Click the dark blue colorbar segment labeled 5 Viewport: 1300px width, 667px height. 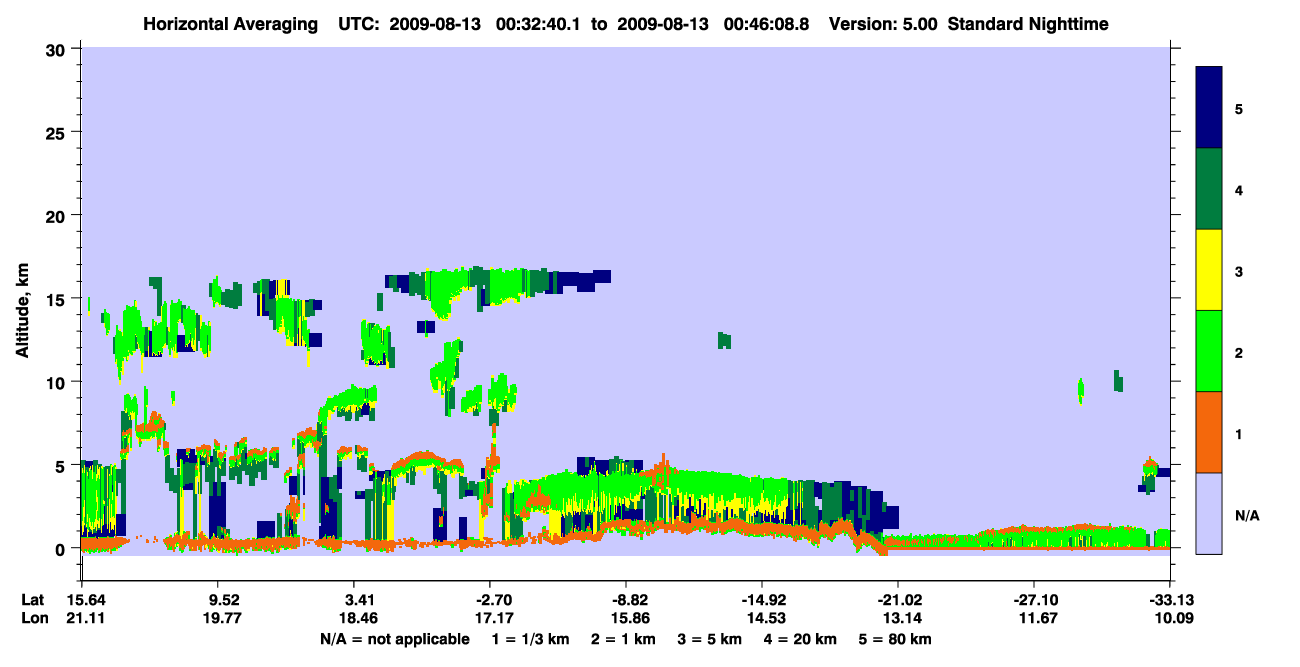[1209, 108]
